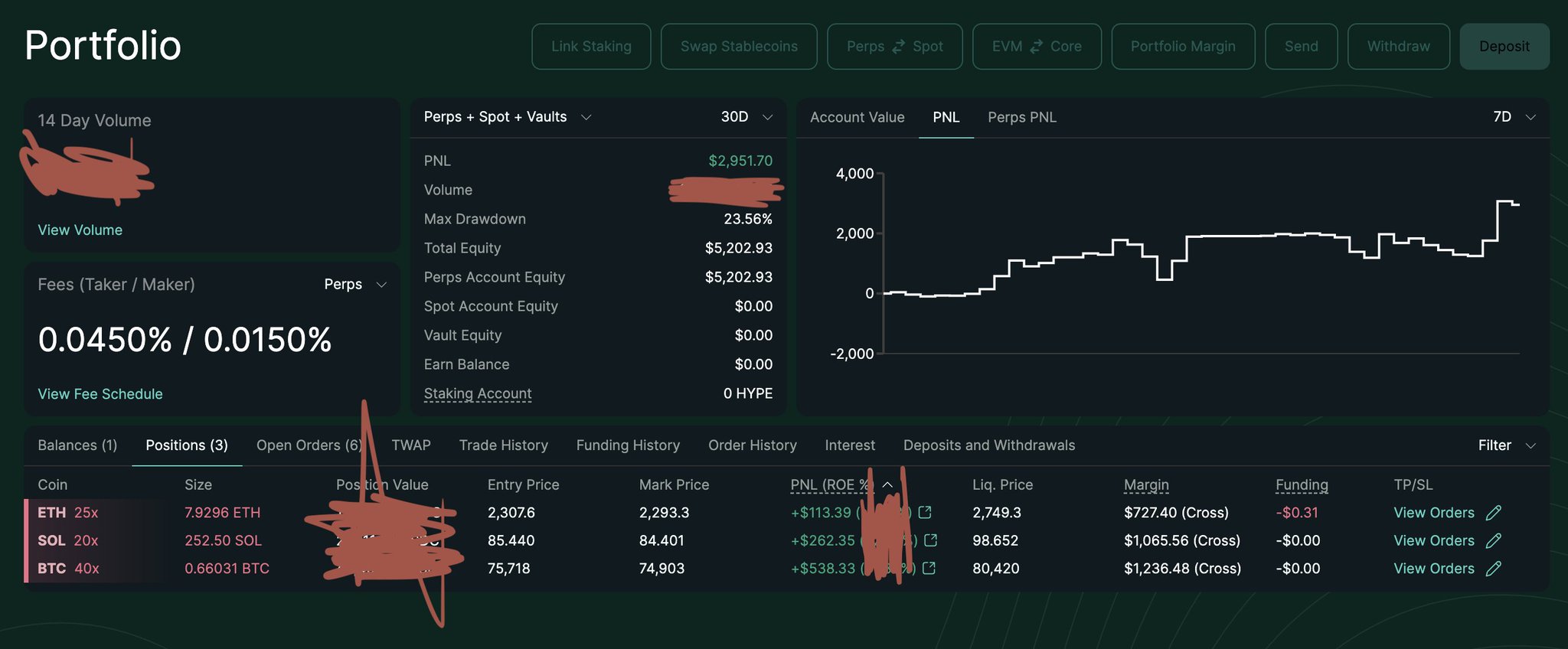Switch chart to Perps PNL tab

click(x=1022, y=117)
